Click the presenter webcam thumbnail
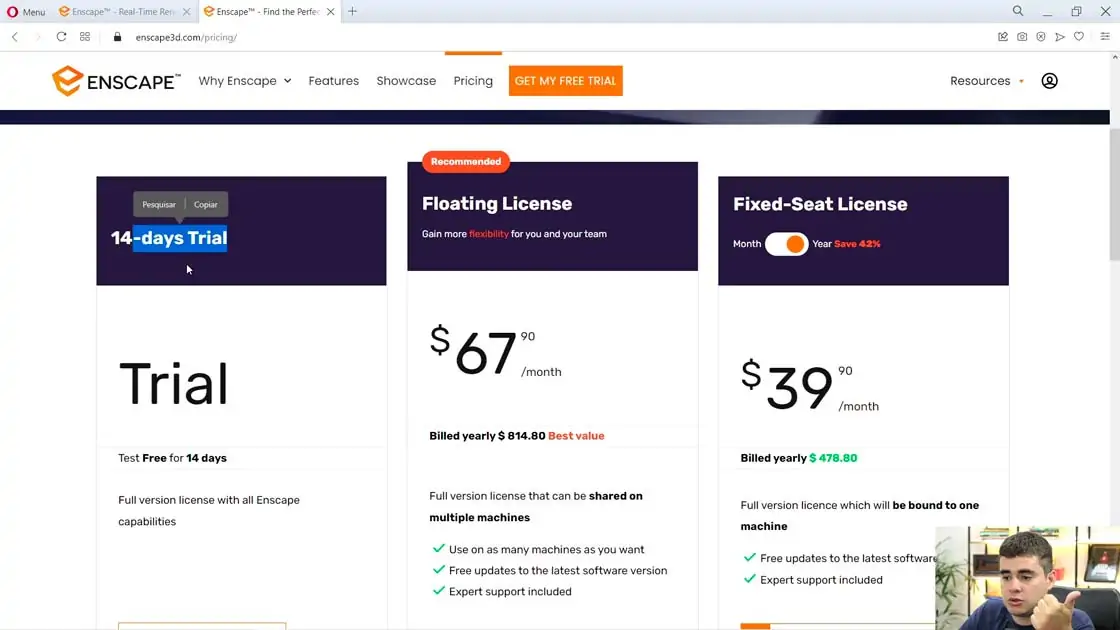This screenshot has width=1120, height=630. click(x=1027, y=578)
